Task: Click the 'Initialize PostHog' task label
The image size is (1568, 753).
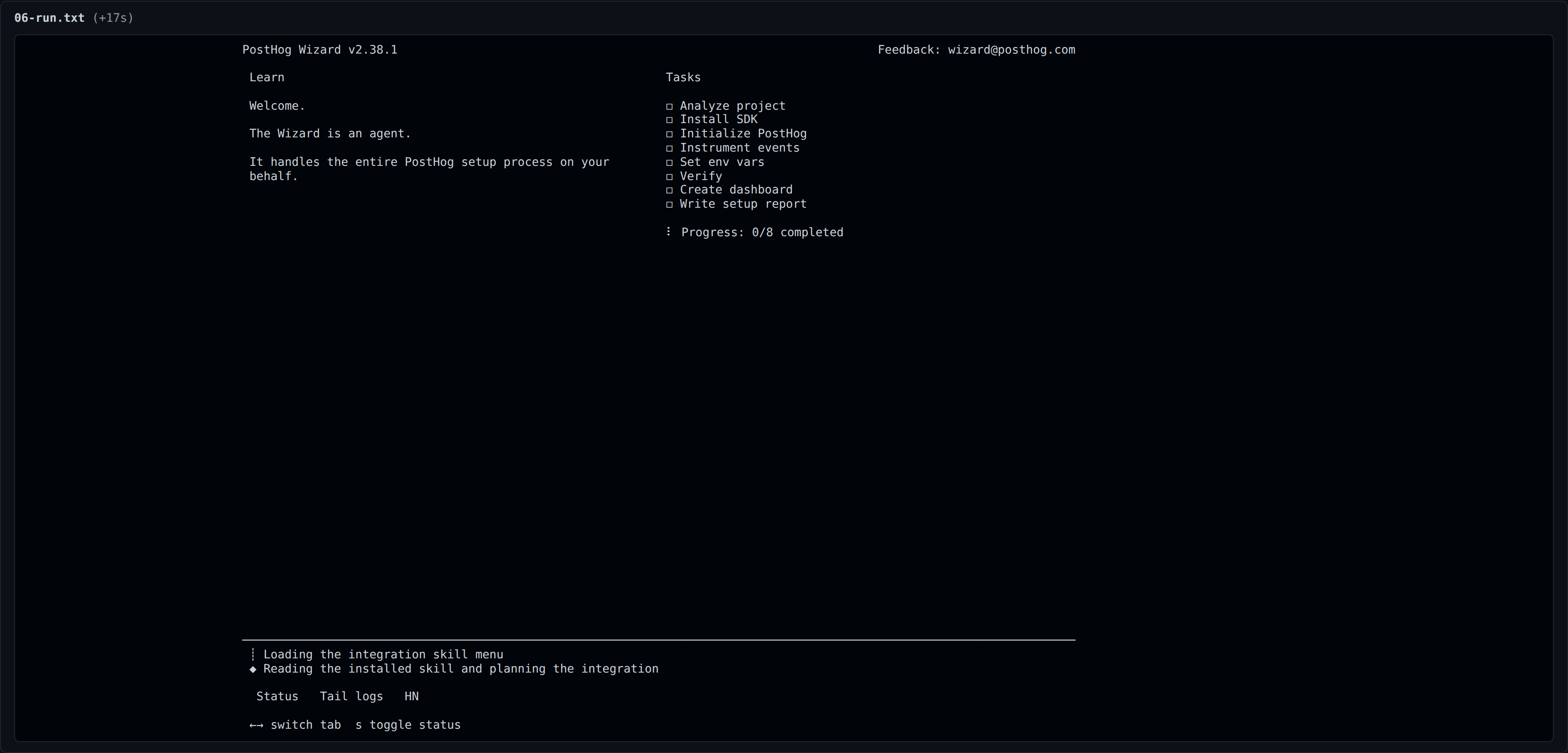Action: (x=743, y=133)
